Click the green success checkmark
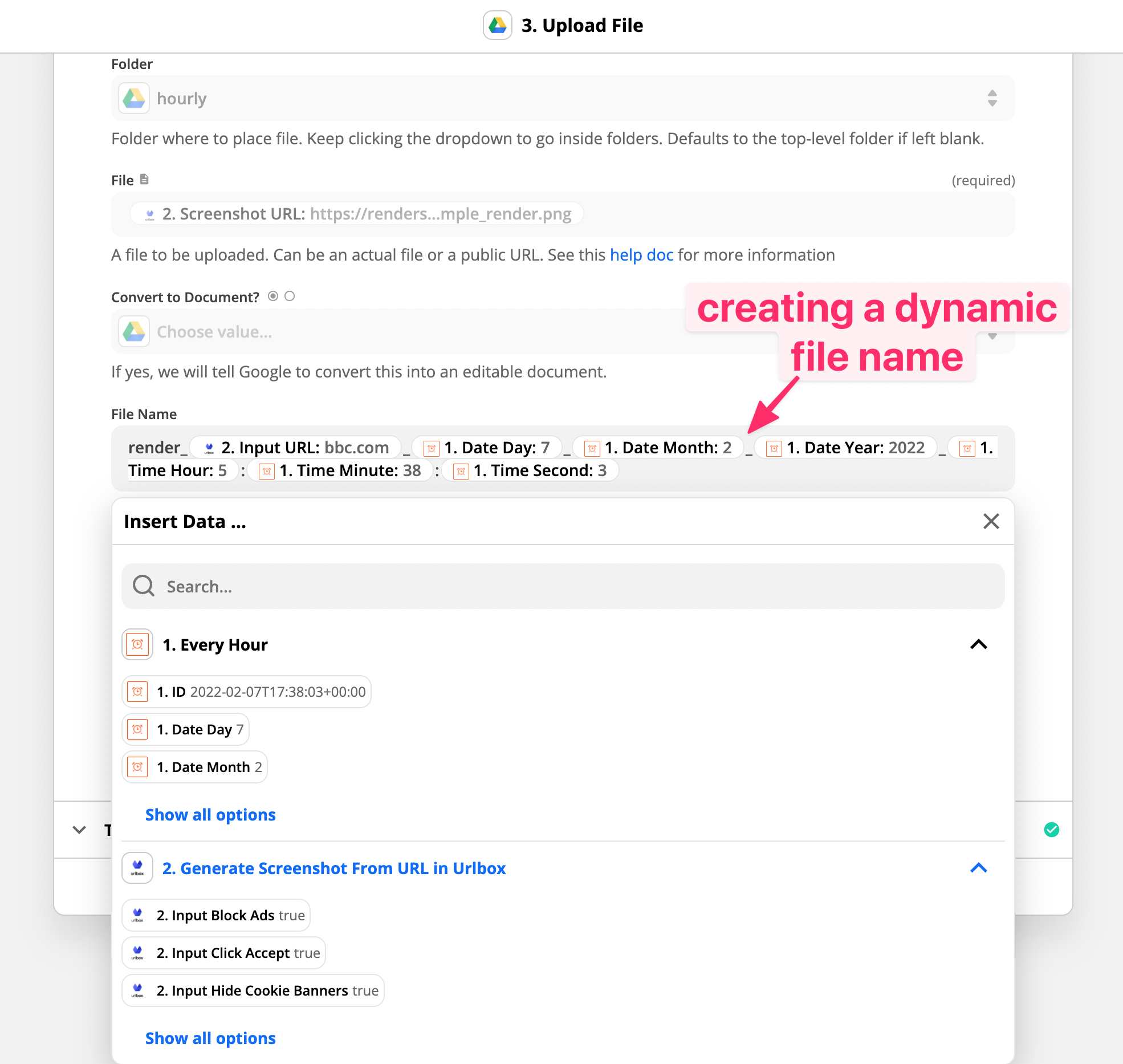This screenshot has height=1064, width=1123. [x=1052, y=830]
